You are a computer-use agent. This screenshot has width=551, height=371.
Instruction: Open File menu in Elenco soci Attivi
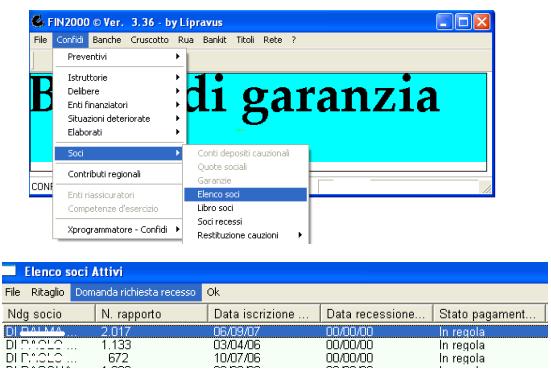[13, 292]
